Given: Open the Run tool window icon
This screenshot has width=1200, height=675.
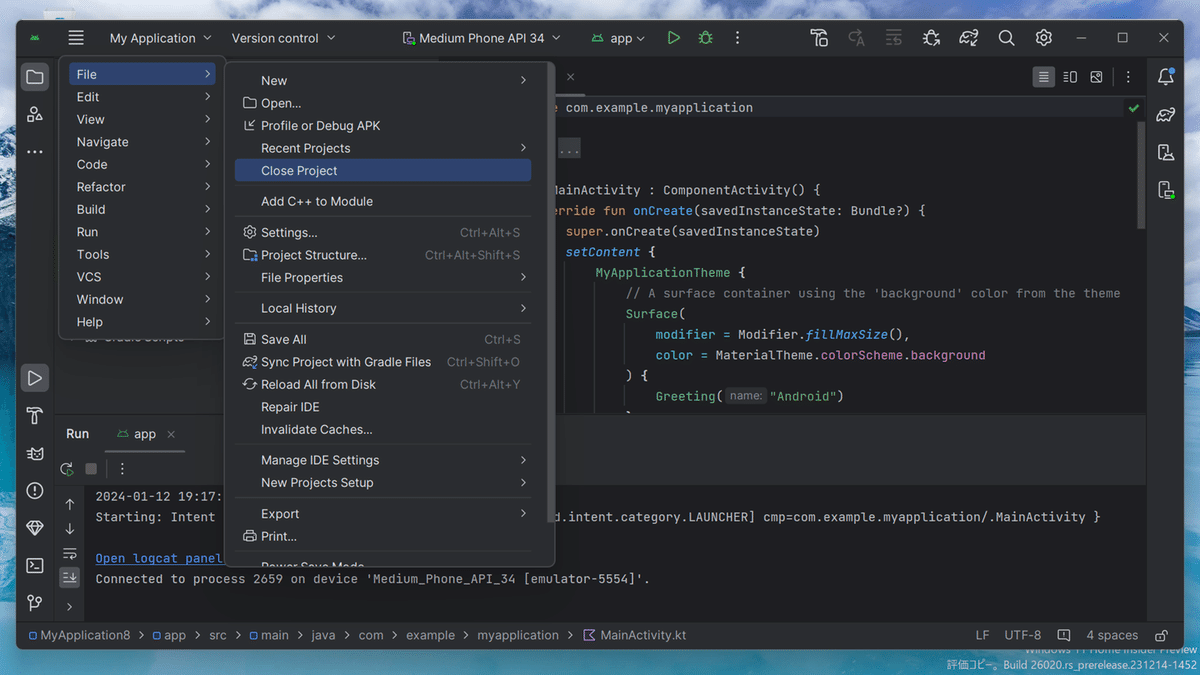Looking at the screenshot, I should coord(35,378).
